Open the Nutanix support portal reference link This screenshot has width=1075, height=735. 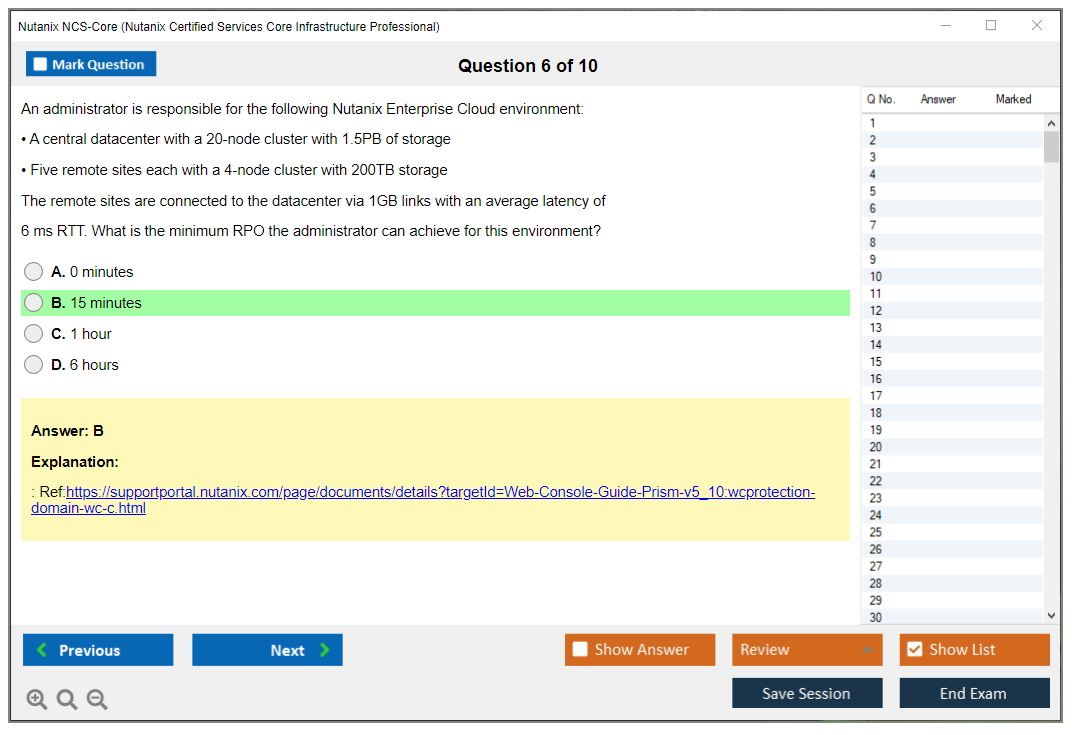[x=440, y=493]
